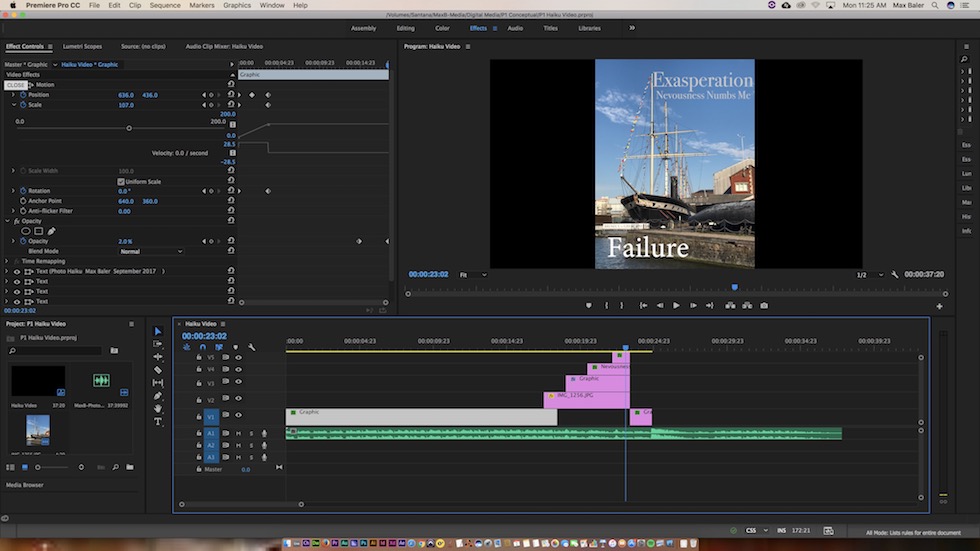Image resolution: width=980 pixels, height=551 pixels.
Task: Hide the Photo Haiku text layer
Action: point(17,271)
